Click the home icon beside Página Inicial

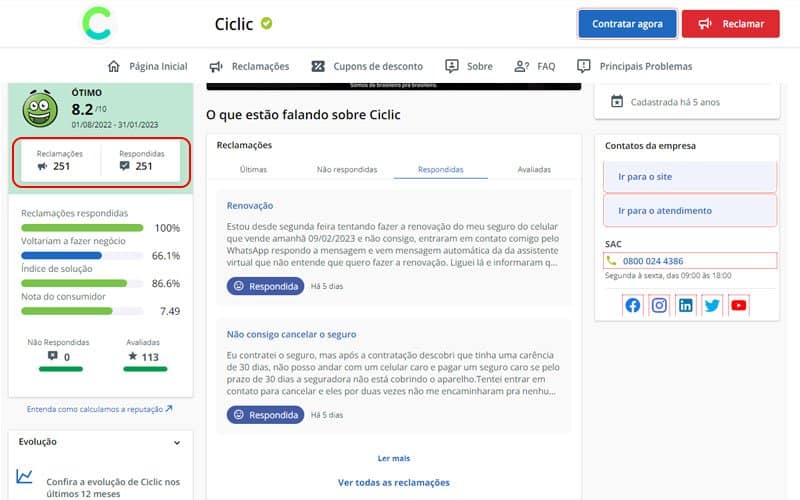point(114,66)
